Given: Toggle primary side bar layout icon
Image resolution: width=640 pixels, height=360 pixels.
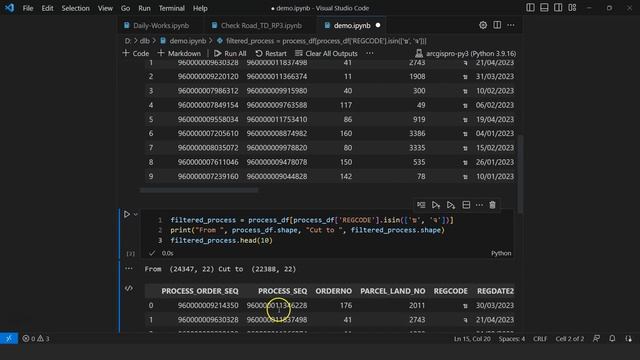Looking at the screenshot, I should click(530, 8).
